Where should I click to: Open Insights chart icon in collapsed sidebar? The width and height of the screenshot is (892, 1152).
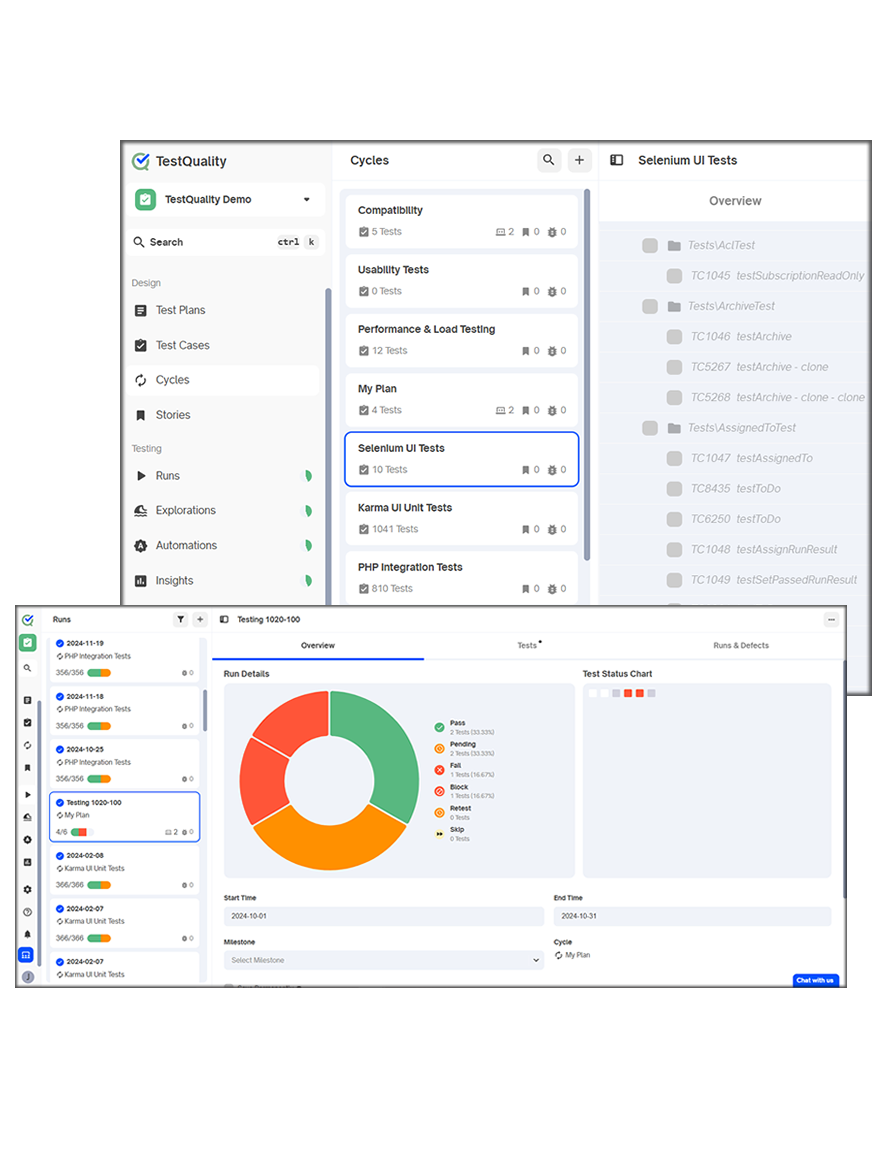[27, 862]
